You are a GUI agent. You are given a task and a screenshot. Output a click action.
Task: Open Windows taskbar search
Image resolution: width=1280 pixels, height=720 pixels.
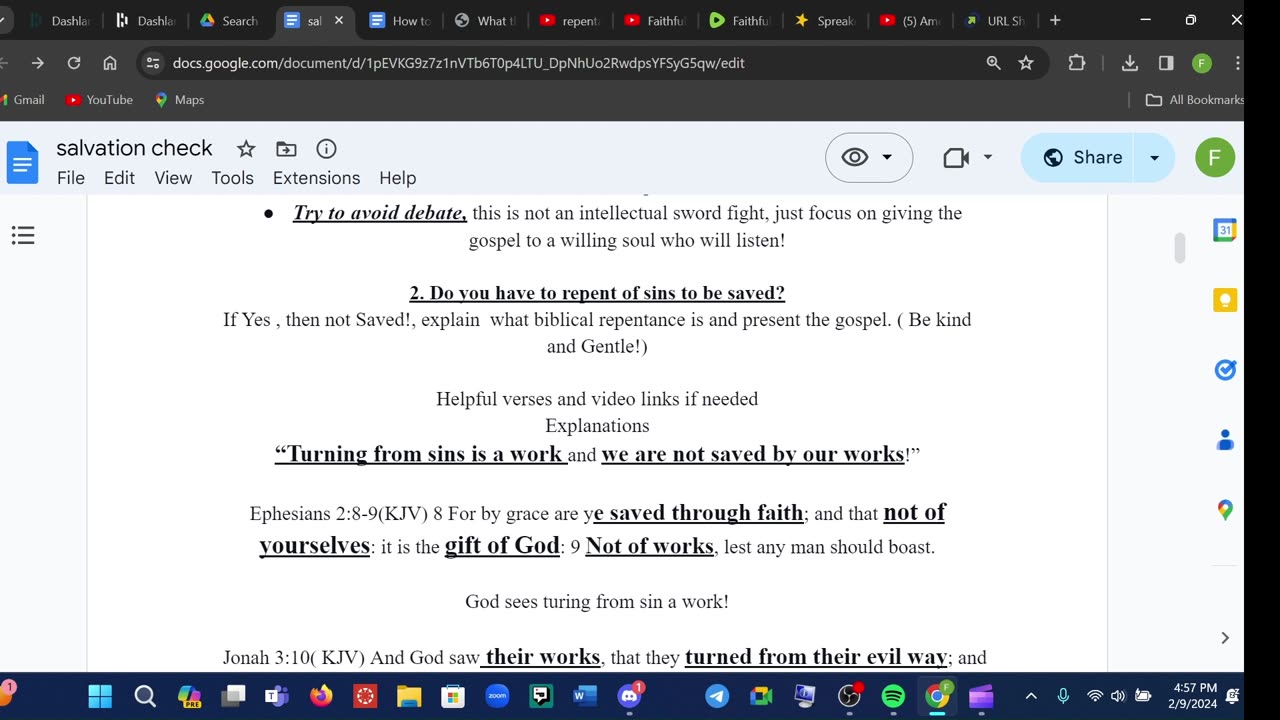[145, 696]
